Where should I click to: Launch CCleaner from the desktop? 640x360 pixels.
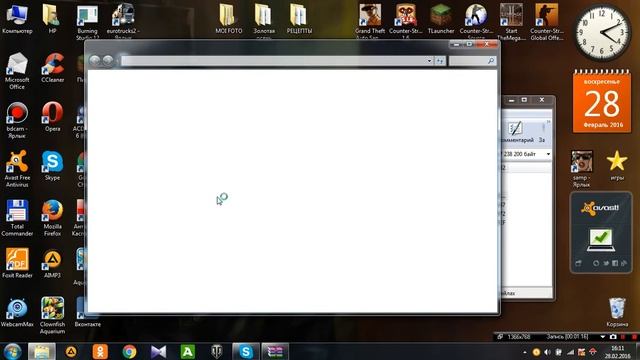[52, 68]
